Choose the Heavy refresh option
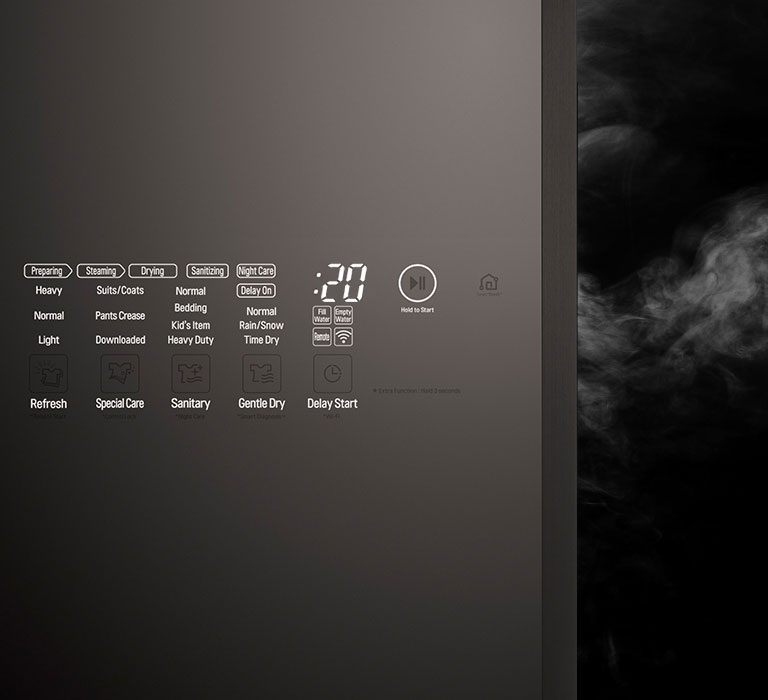The image size is (768, 700). 48,291
